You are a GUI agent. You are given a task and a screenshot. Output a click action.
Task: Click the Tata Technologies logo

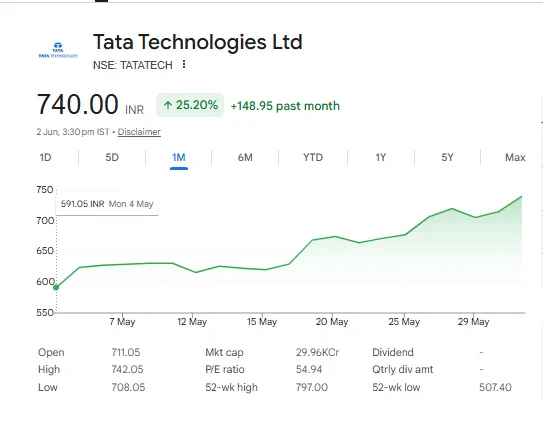coord(58,50)
